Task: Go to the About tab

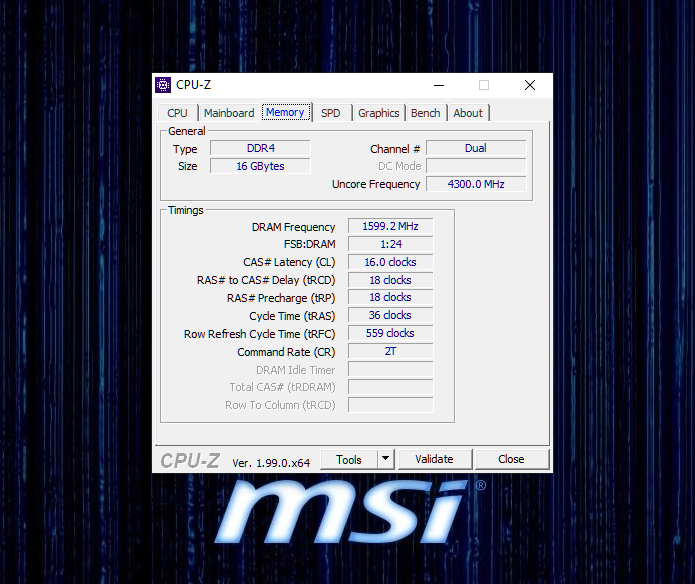Action: [x=468, y=113]
